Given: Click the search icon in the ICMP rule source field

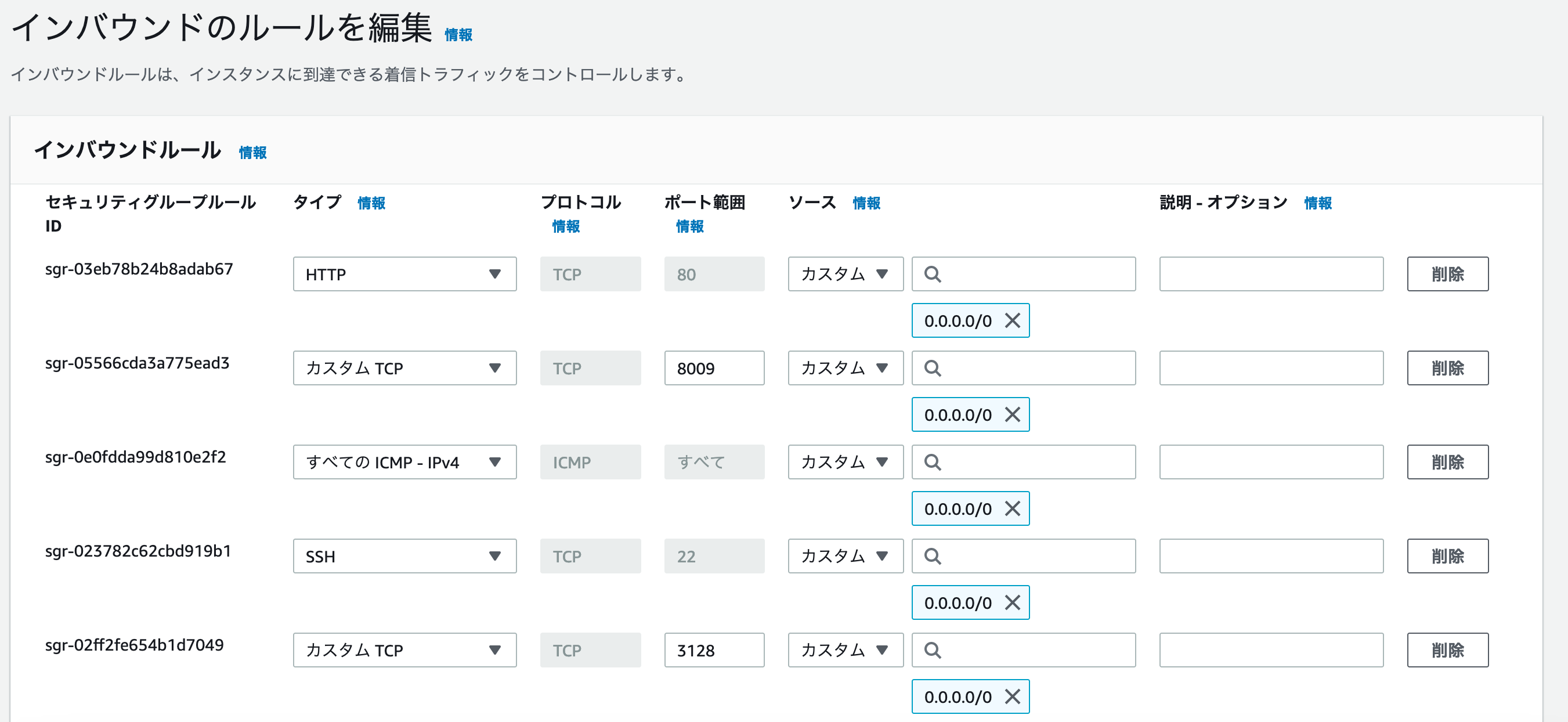Looking at the screenshot, I should (933, 462).
